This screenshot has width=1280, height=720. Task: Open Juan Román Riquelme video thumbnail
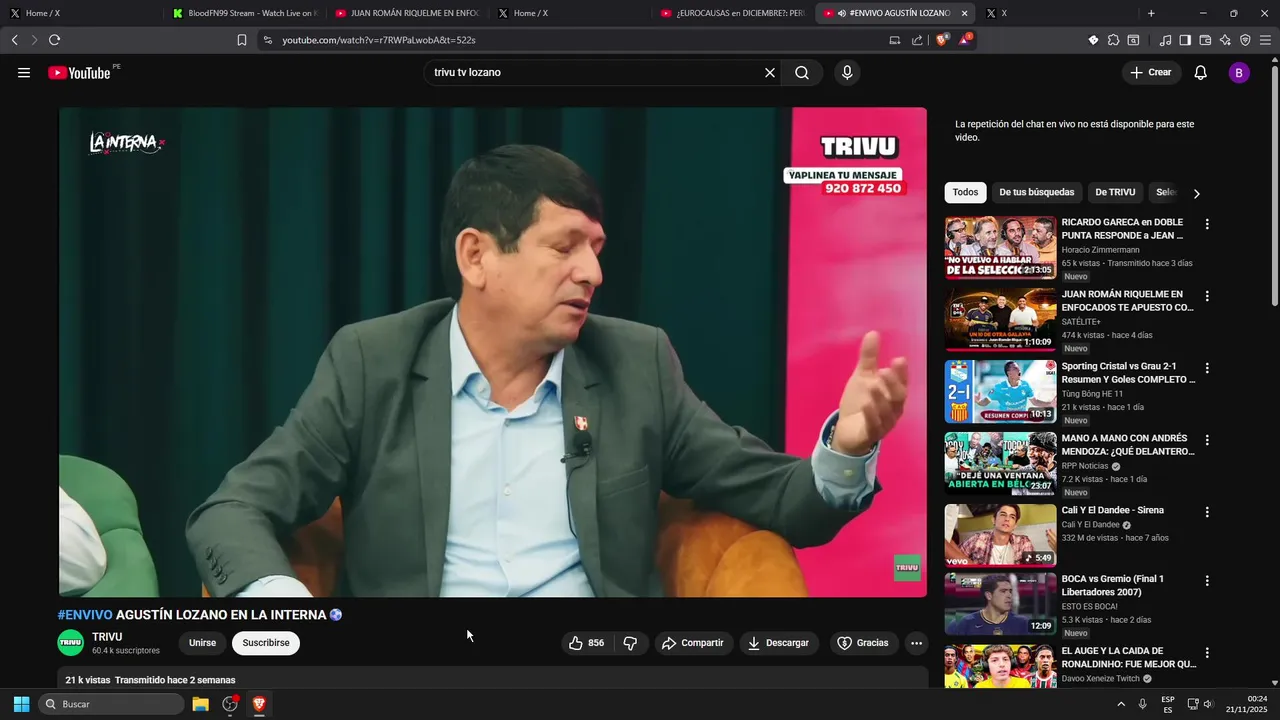pyautogui.click(x=1000, y=320)
